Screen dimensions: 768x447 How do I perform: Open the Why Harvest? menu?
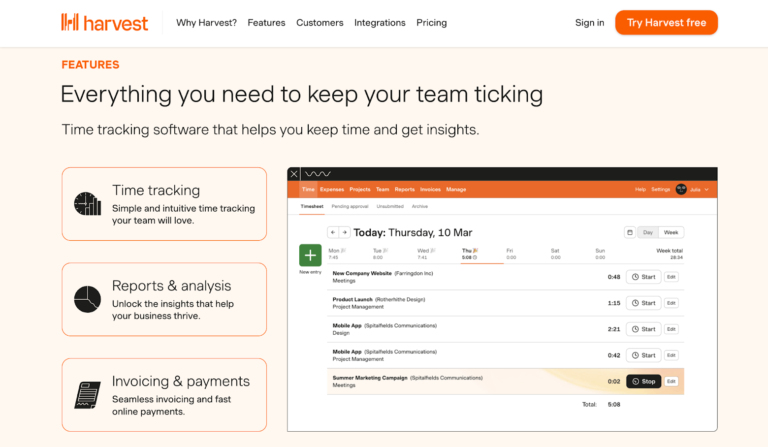pyautogui.click(x=206, y=22)
